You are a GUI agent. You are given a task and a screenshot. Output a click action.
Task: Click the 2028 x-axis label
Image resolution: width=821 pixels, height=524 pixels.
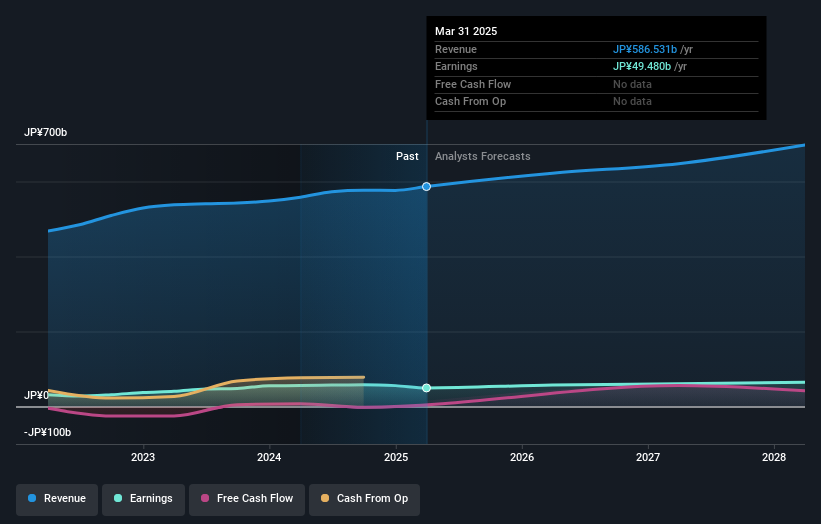[x=774, y=457]
